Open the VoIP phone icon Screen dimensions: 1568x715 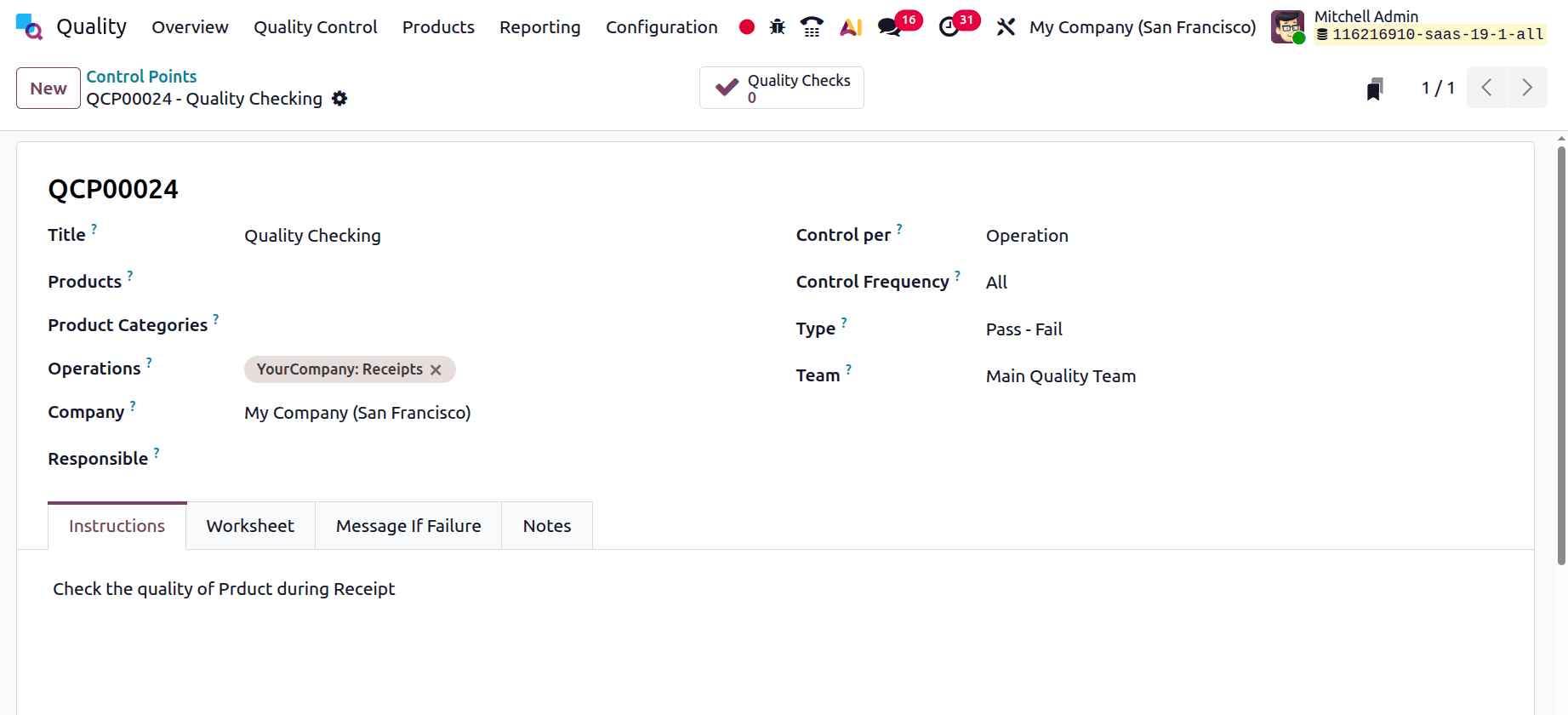(812, 27)
